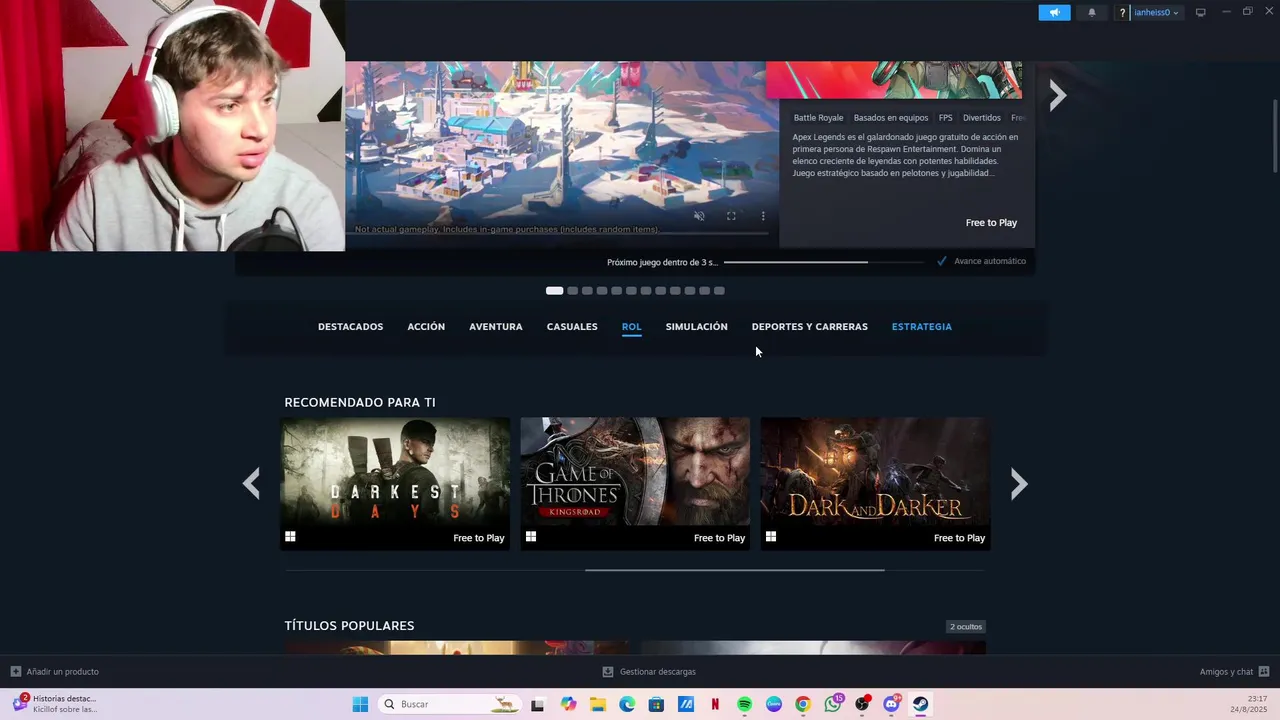
Task: Open Gestionar descargas
Action: (x=649, y=672)
